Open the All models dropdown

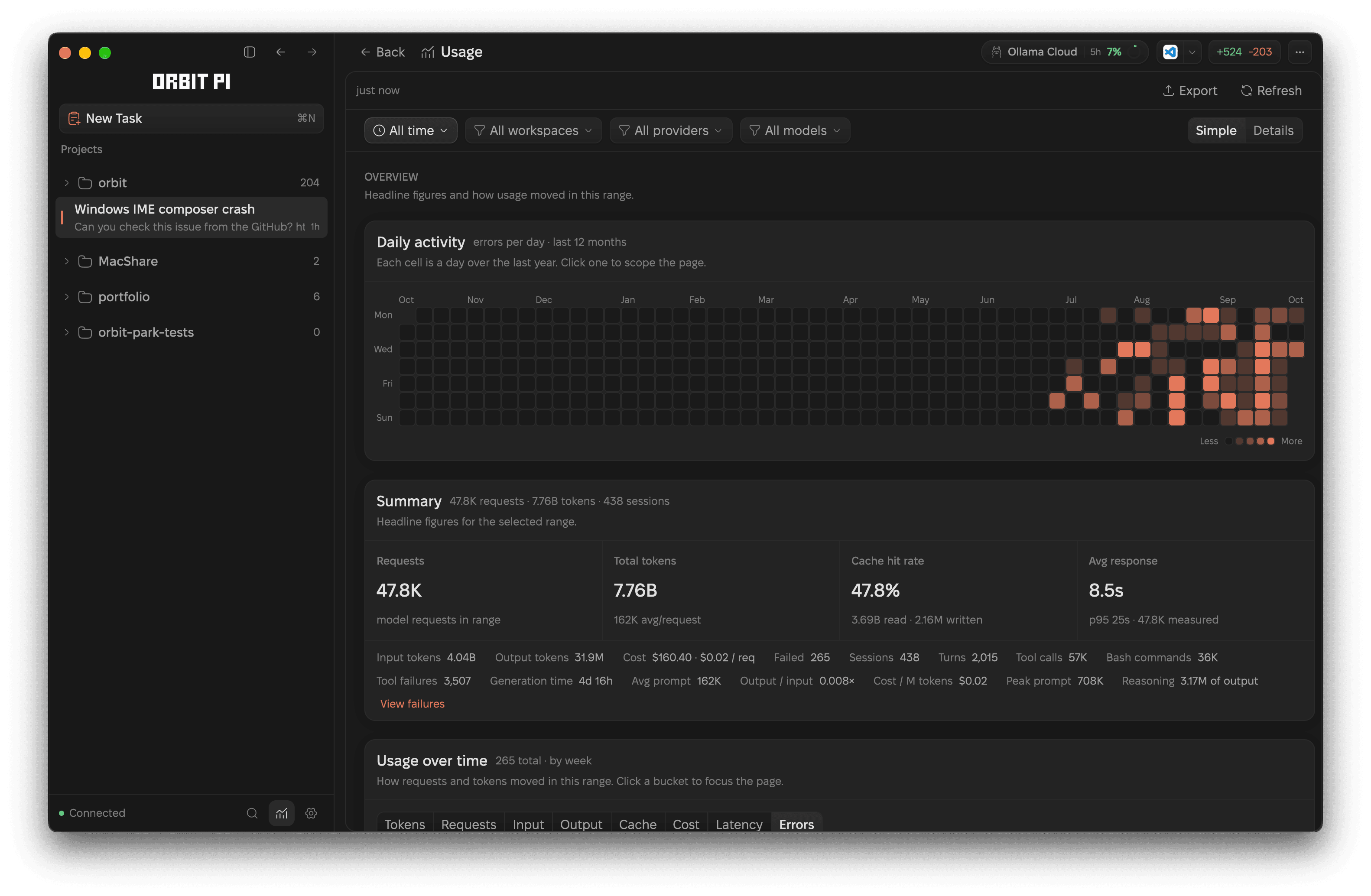pos(794,131)
